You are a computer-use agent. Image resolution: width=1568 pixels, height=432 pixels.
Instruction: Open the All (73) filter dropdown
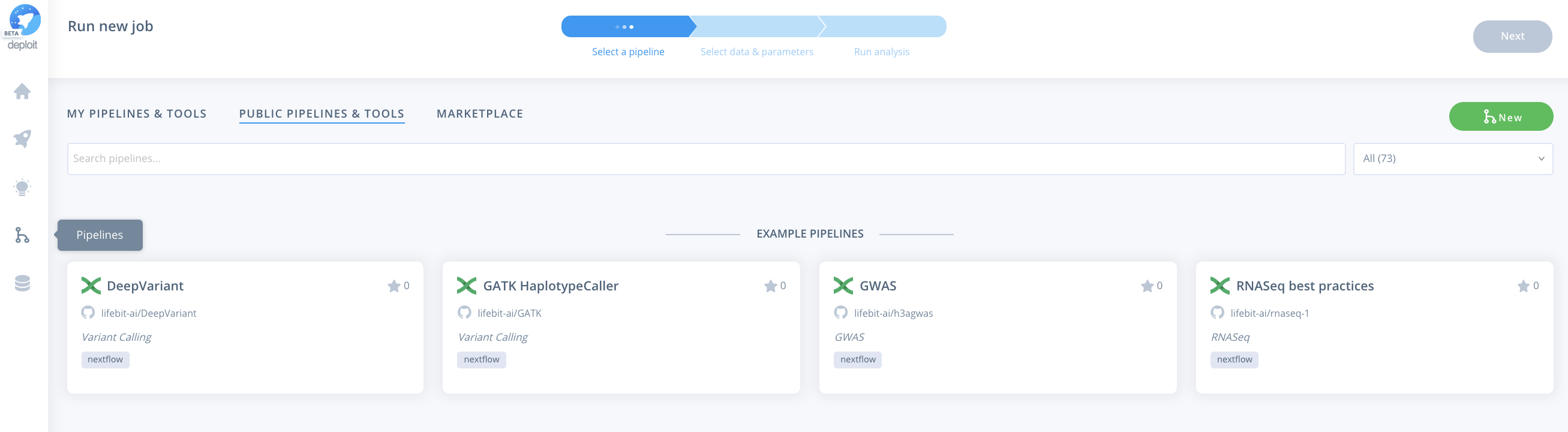[x=1452, y=159]
